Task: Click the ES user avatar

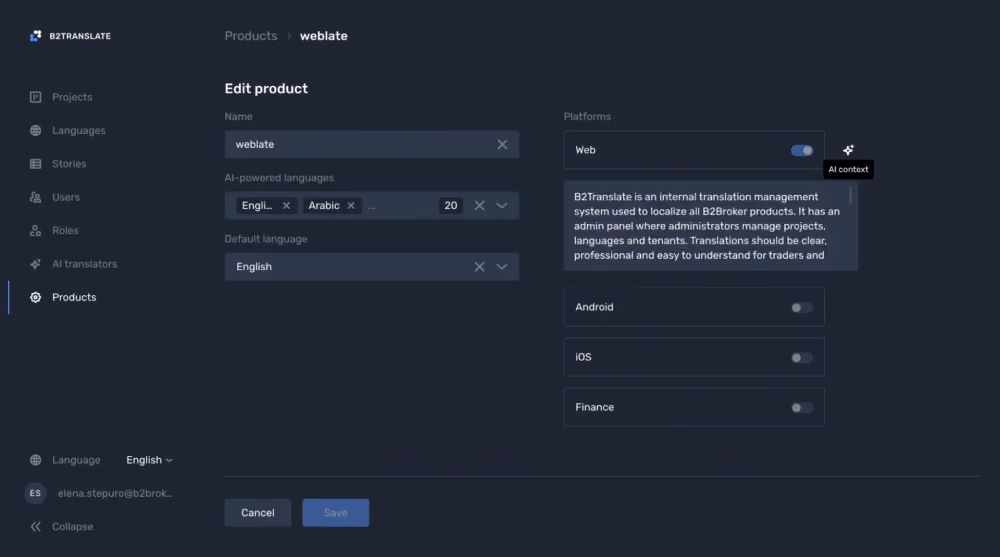Action: (x=35, y=493)
